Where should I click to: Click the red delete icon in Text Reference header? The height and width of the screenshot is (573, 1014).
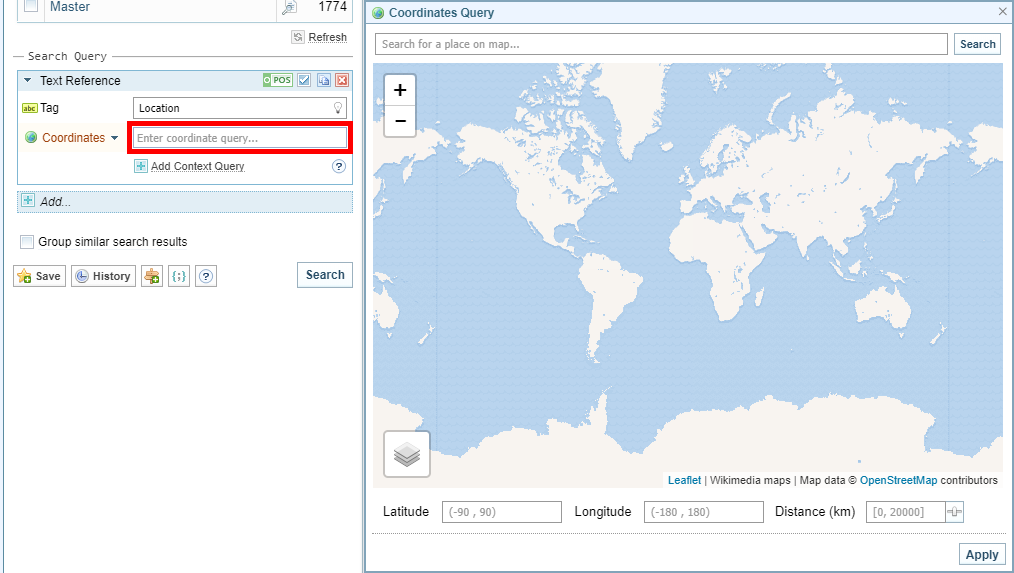[342, 81]
